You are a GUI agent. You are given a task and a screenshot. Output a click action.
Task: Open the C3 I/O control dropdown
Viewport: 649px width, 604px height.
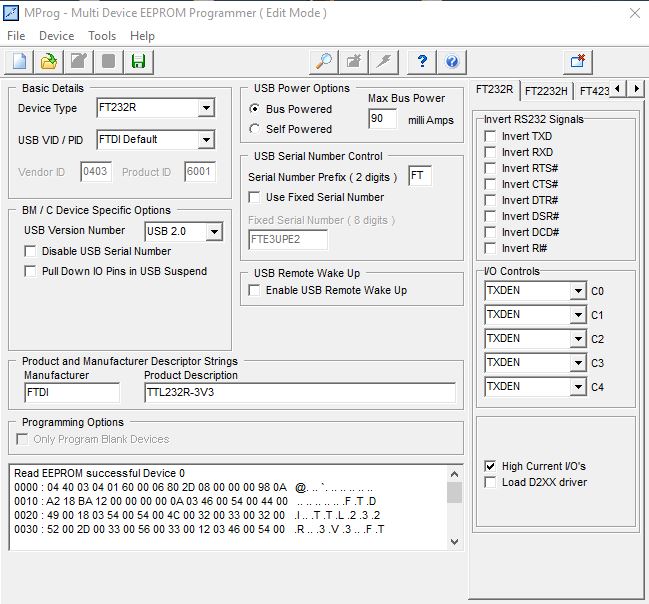coord(577,363)
